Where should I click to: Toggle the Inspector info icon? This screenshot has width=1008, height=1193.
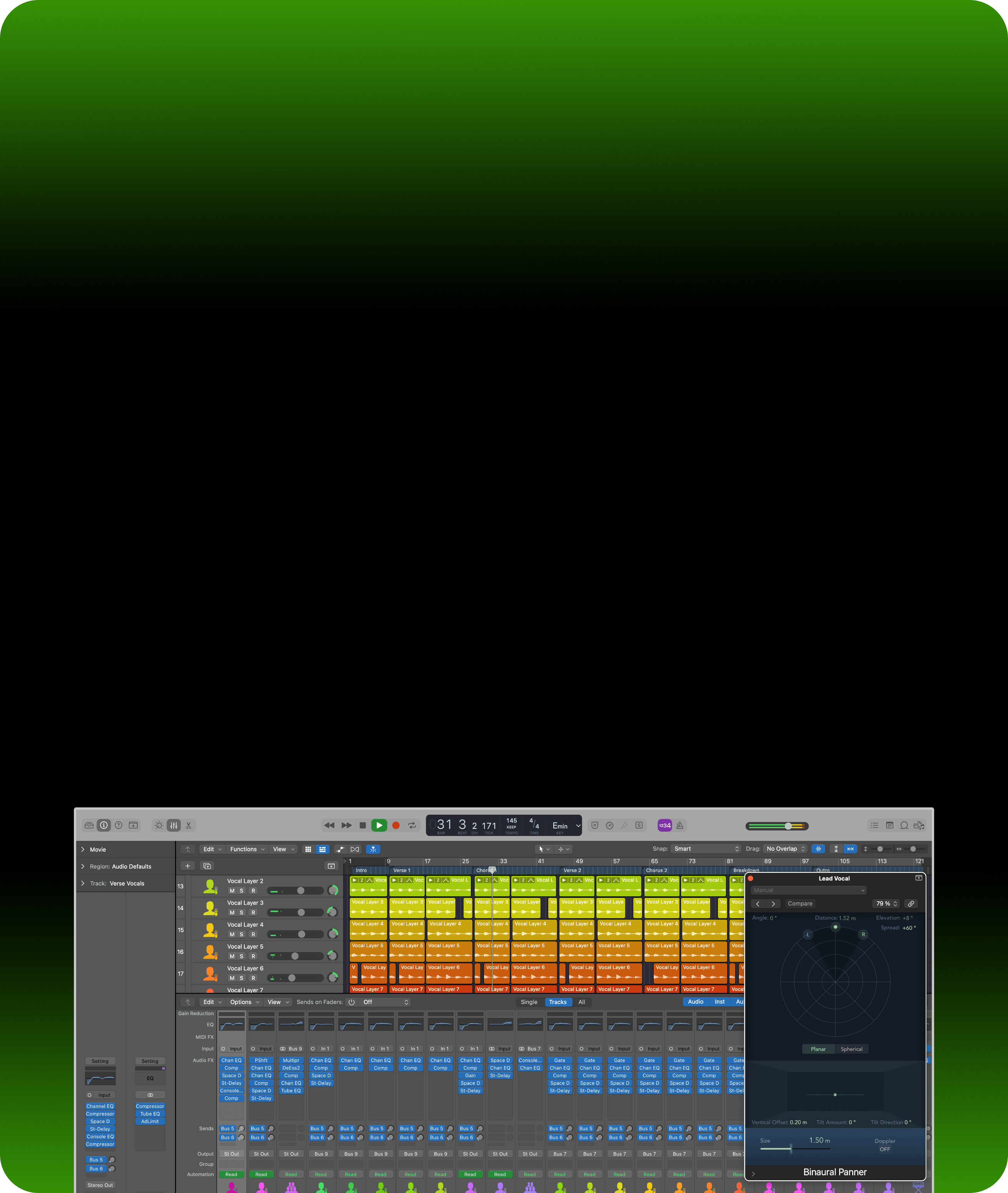point(104,825)
